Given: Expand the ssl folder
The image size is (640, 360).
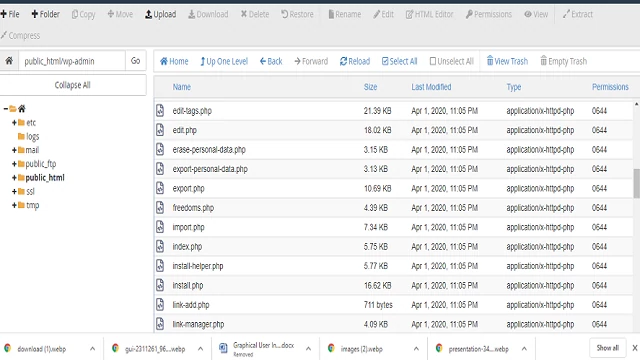Looking at the screenshot, I should [14, 191].
